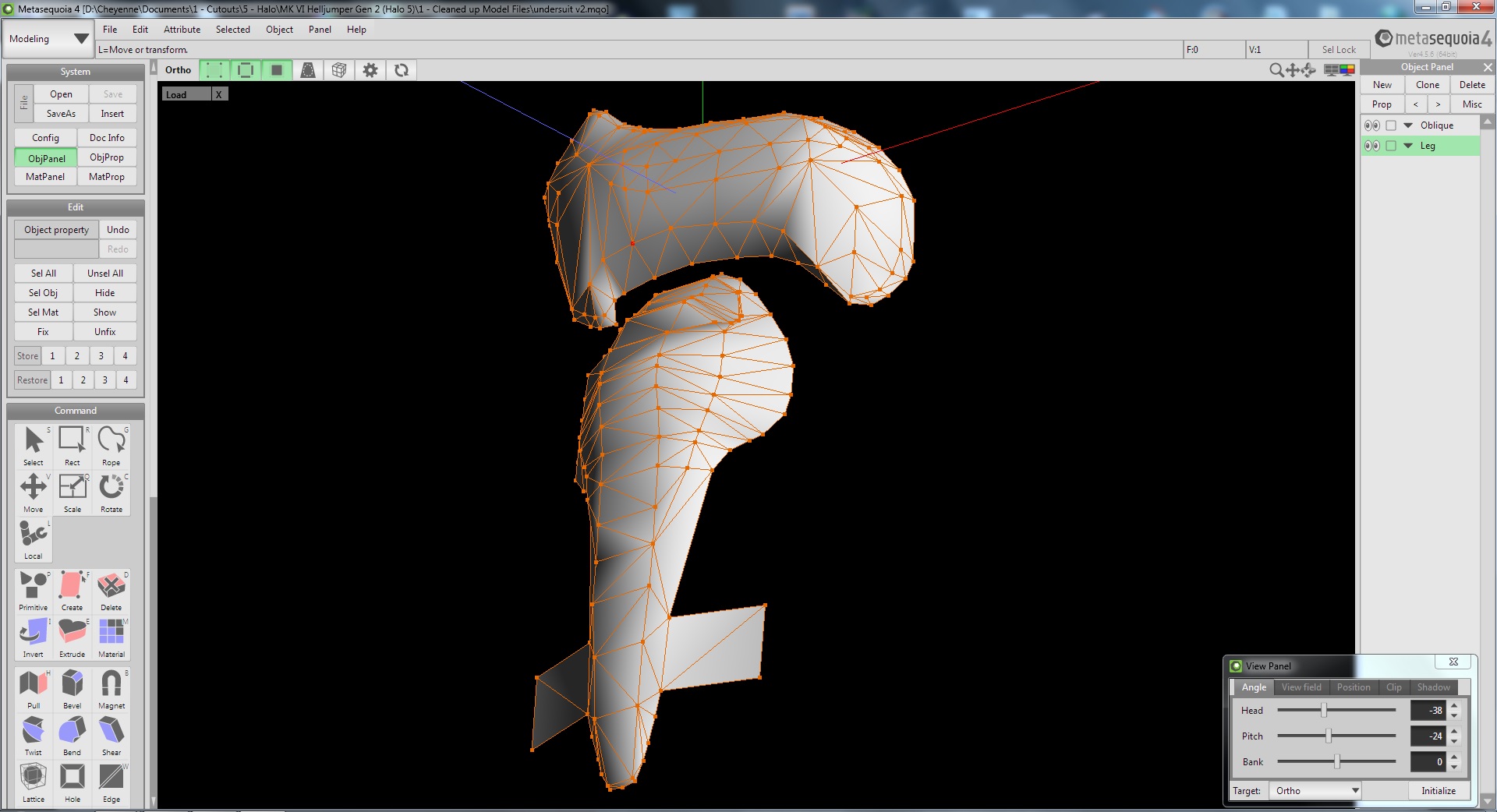The width and height of the screenshot is (1497, 812).
Task: Pick the Move command
Action: tap(34, 492)
